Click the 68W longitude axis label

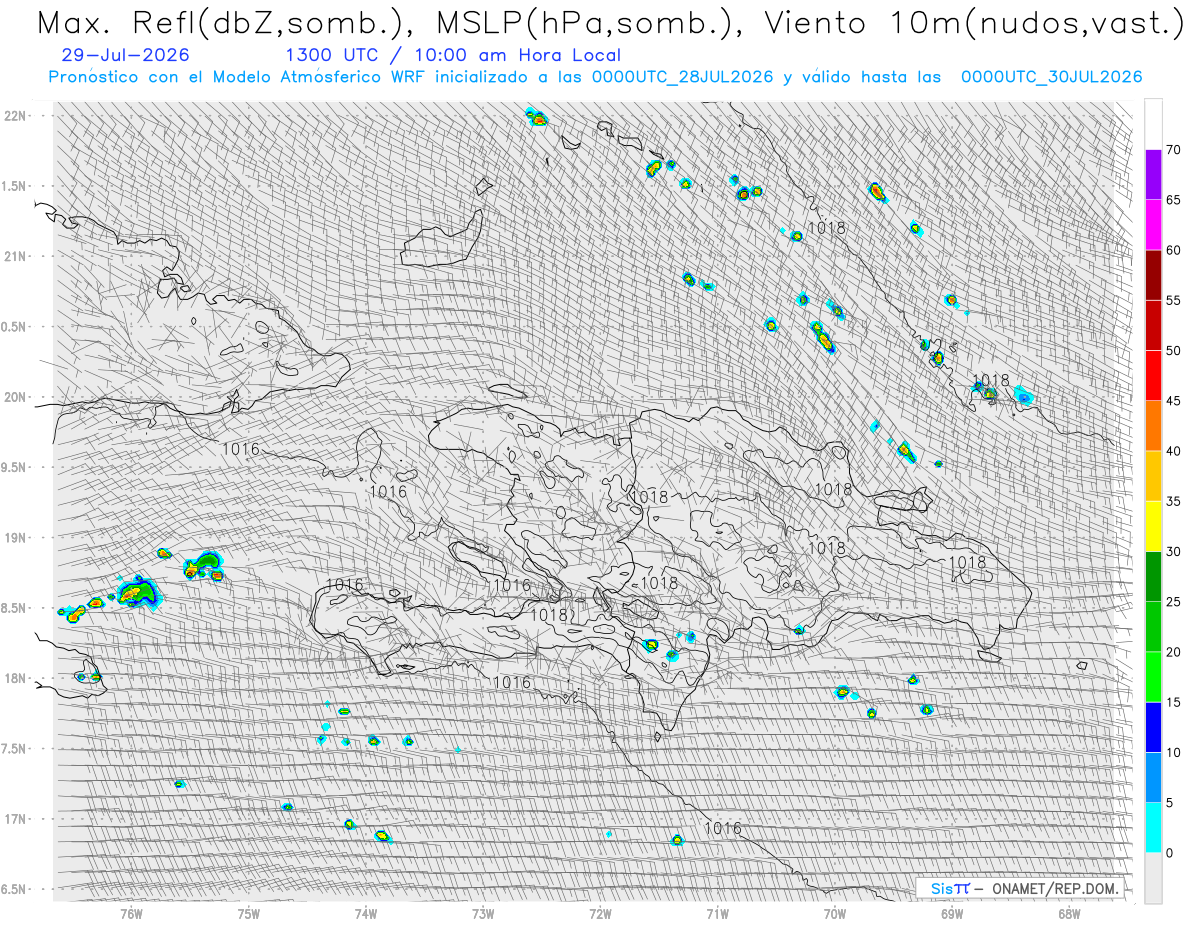pos(1069,913)
